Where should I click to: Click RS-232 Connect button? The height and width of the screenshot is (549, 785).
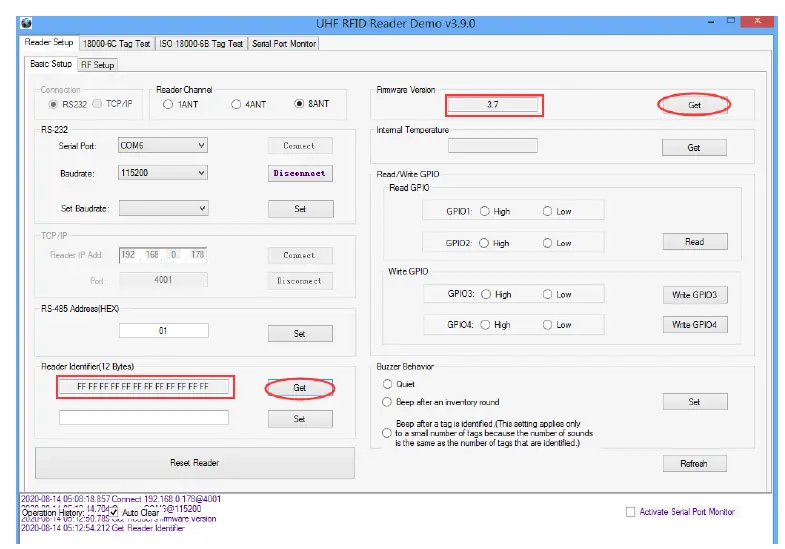pyautogui.click(x=300, y=146)
